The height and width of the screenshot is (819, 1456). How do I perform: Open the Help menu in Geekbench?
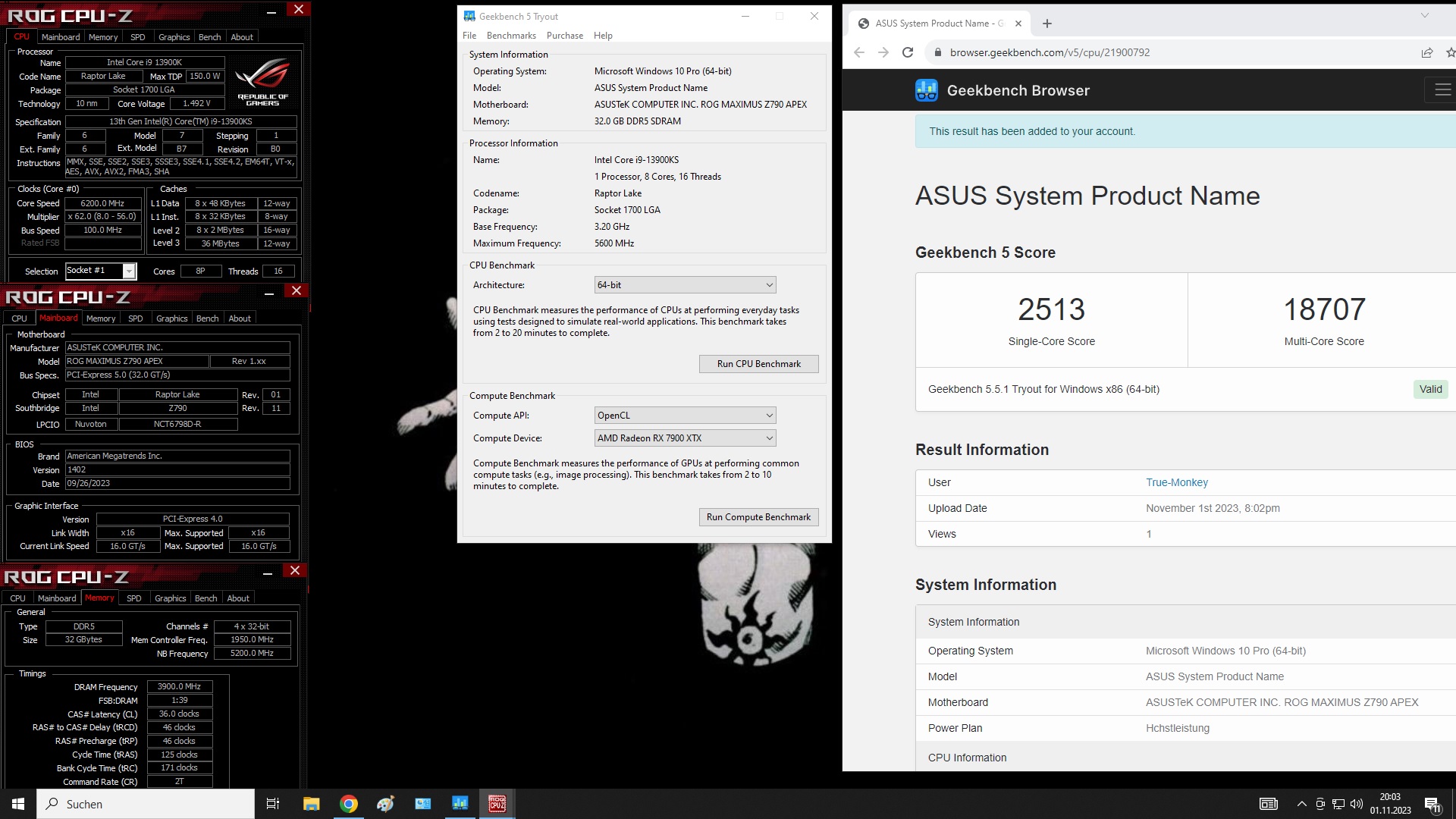click(x=603, y=36)
